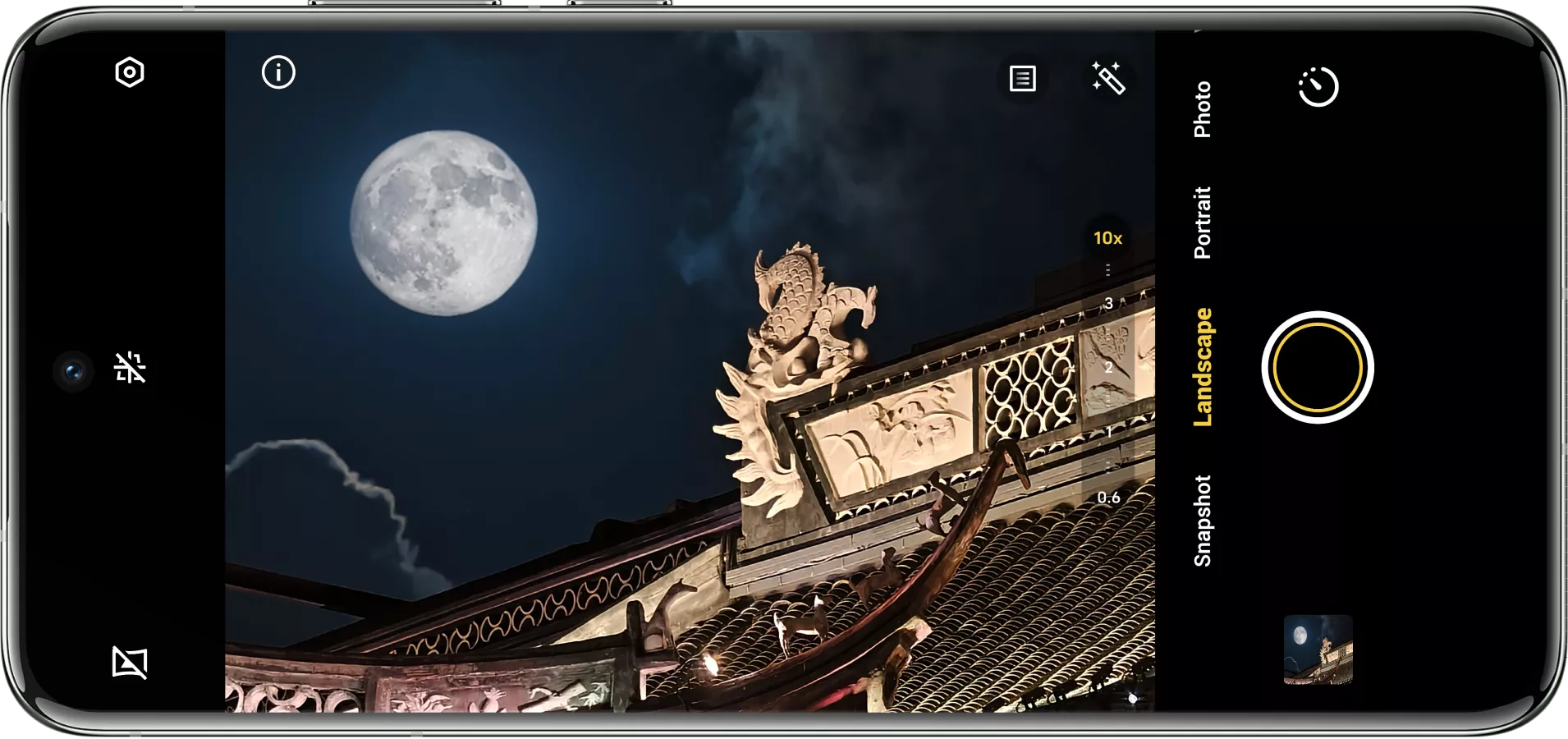This screenshot has width=1568, height=739.
Task: Toggle the crossed-out rectangle icon at bottom-left
Action: [x=130, y=662]
